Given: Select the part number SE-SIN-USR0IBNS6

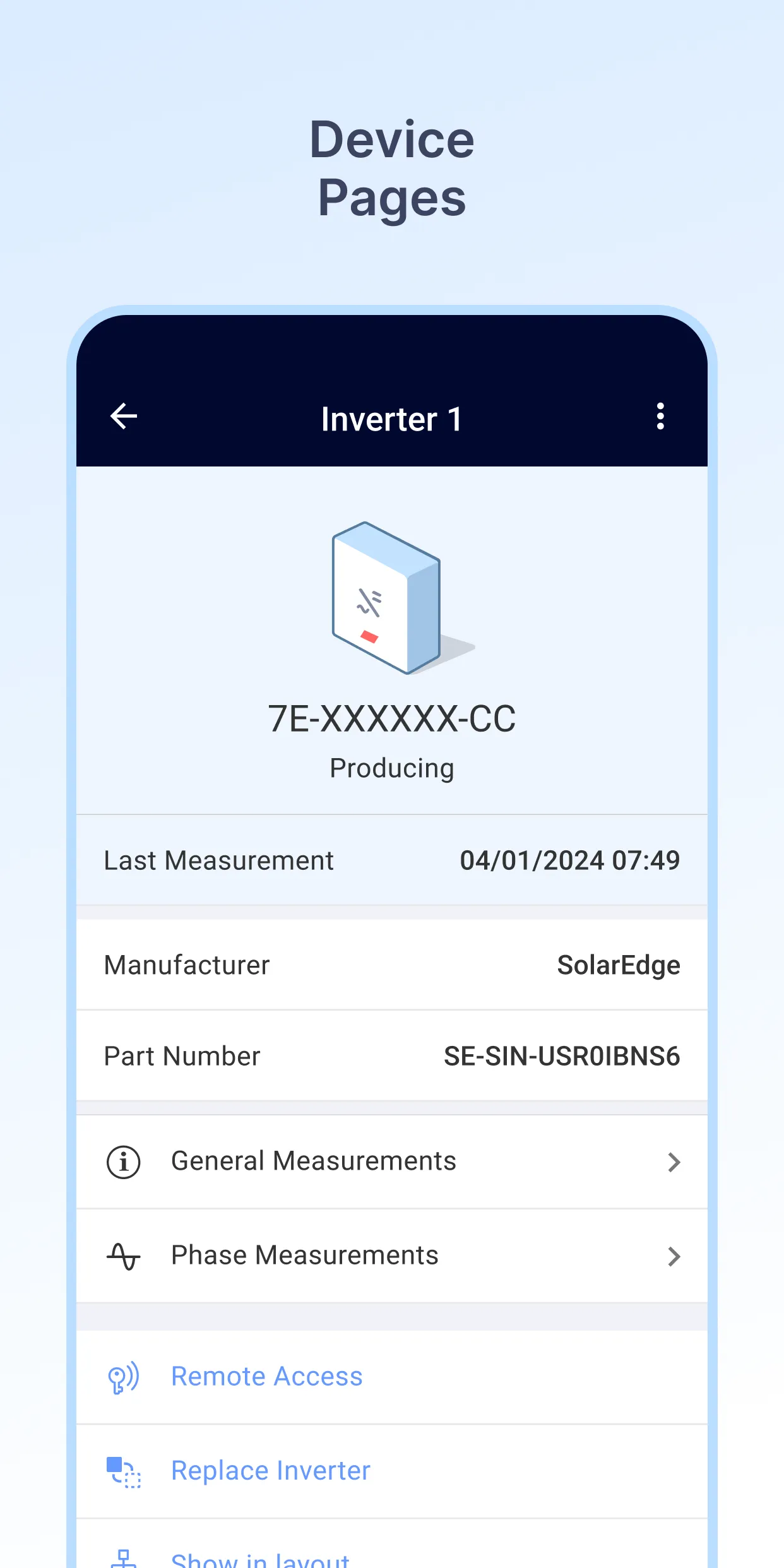Looking at the screenshot, I should [x=562, y=1056].
